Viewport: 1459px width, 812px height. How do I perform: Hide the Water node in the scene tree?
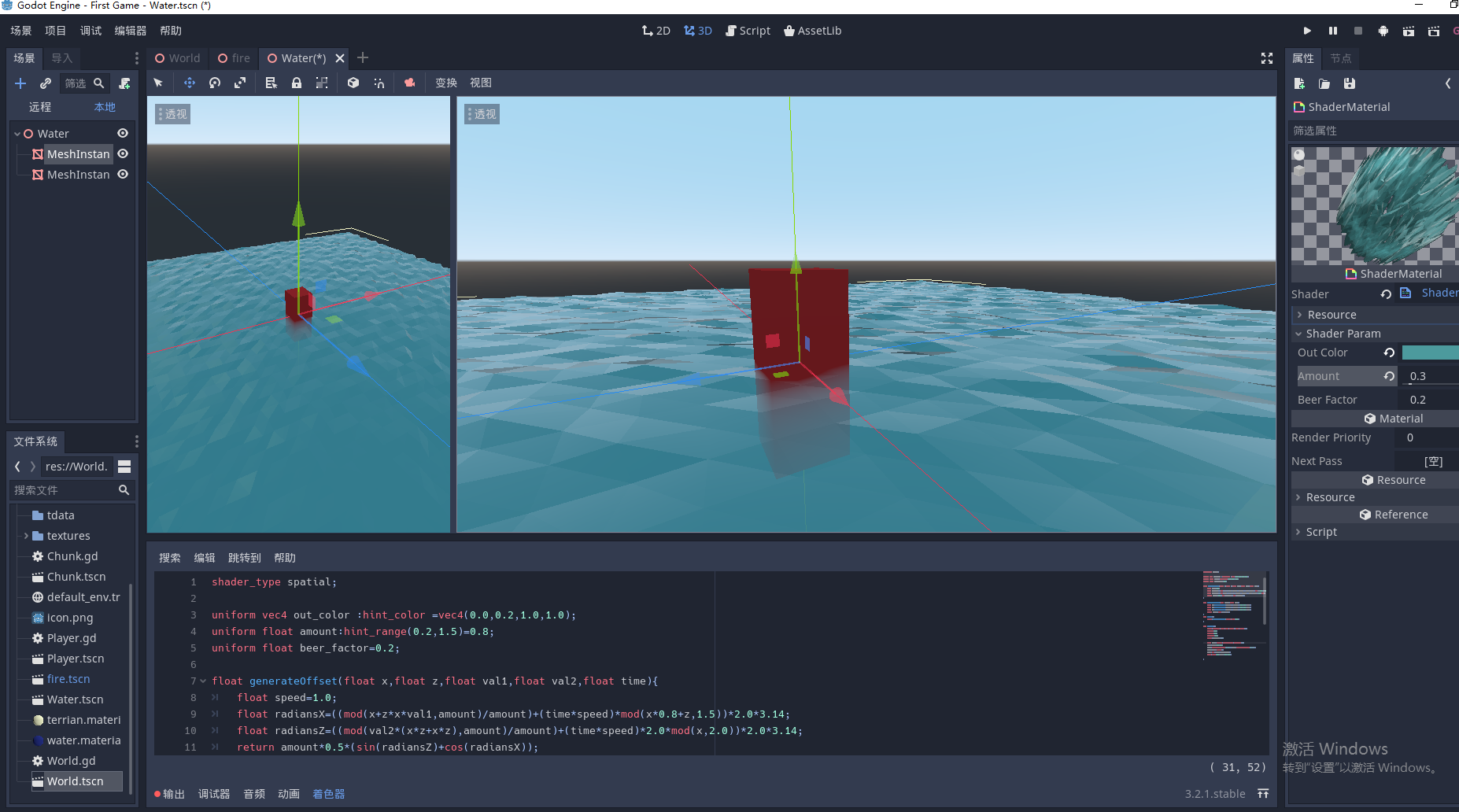point(123,133)
